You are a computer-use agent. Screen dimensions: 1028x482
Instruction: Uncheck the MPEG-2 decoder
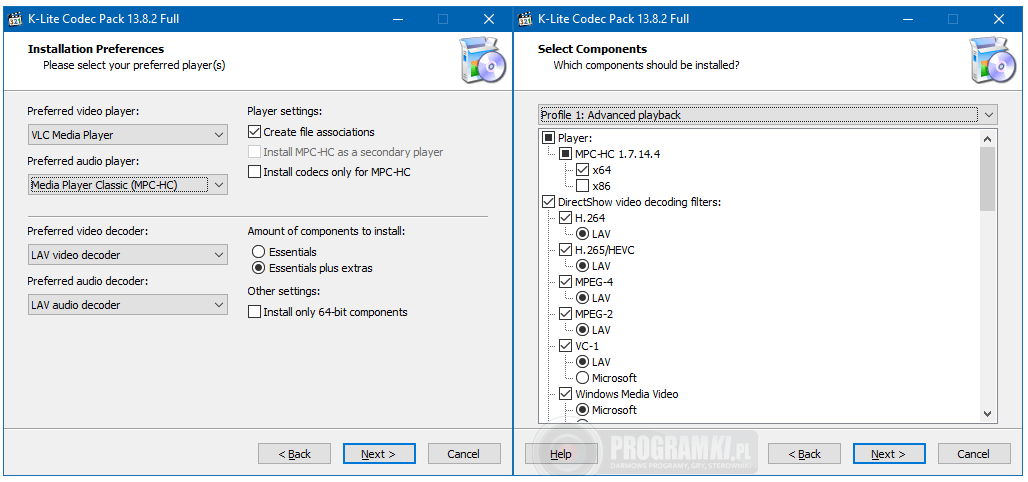565,313
